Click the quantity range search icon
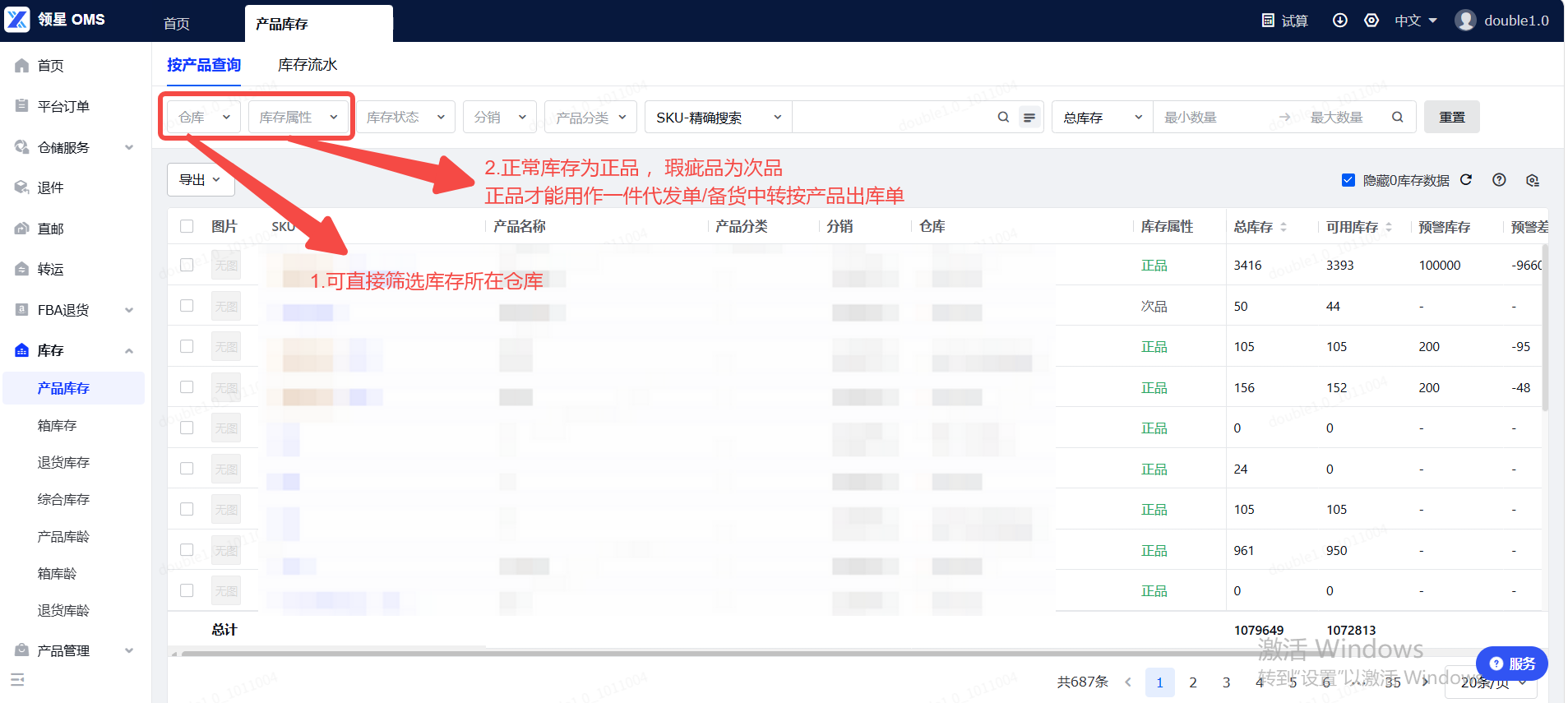This screenshot has height=703, width=1568. [x=1397, y=118]
